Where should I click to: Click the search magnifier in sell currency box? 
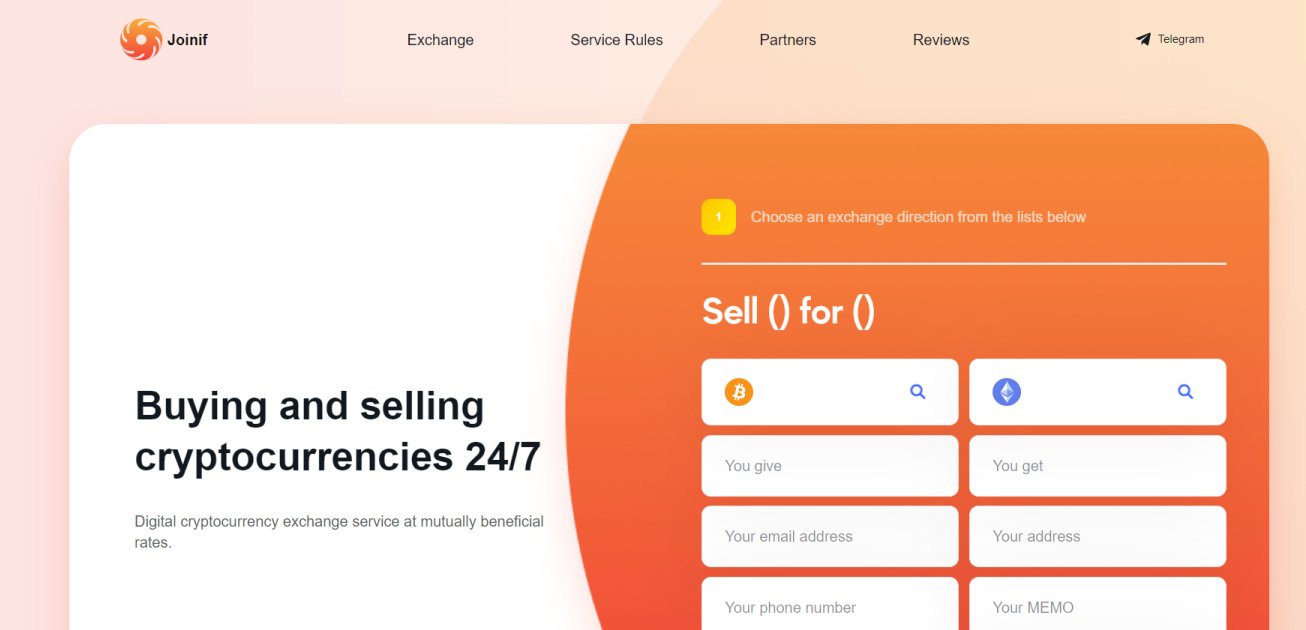pyautogui.click(x=917, y=392)
